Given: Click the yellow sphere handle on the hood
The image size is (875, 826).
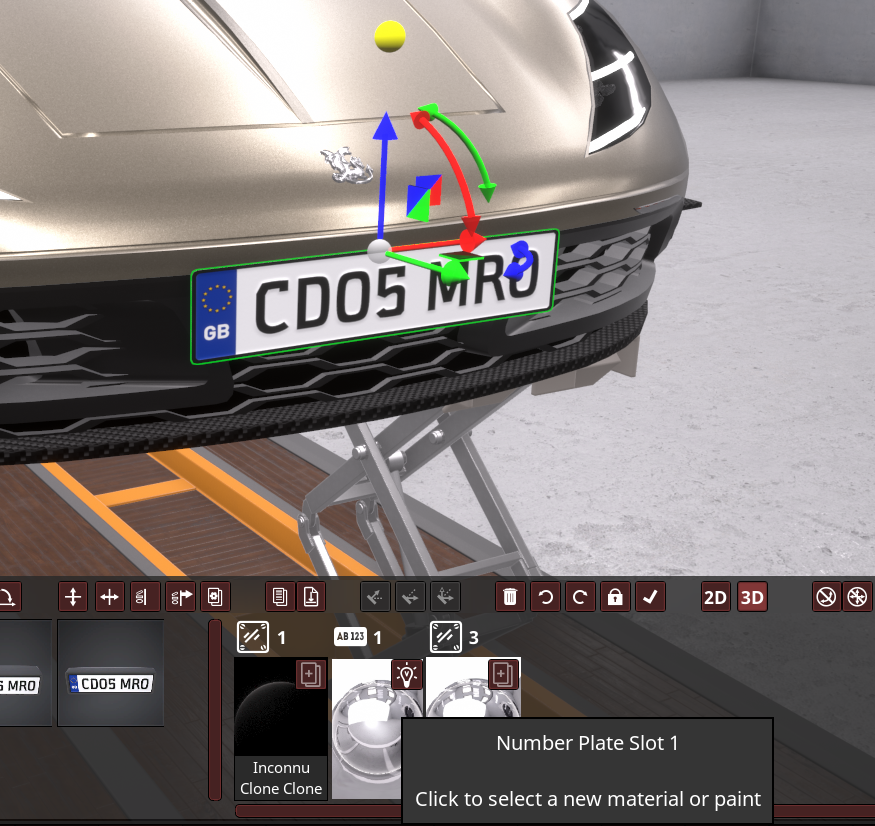Looking at the screenshot, I should tap(390, 36).
